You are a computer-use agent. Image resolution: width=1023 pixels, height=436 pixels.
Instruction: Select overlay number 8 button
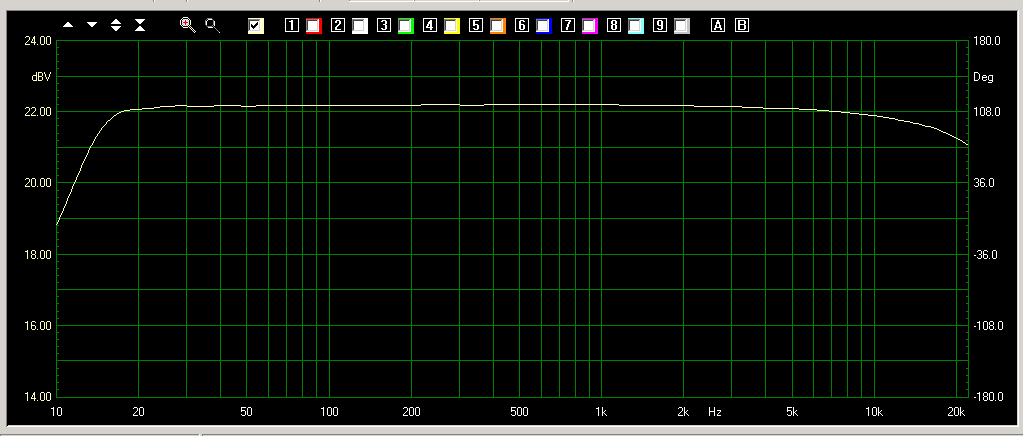[x=614, y=26]
